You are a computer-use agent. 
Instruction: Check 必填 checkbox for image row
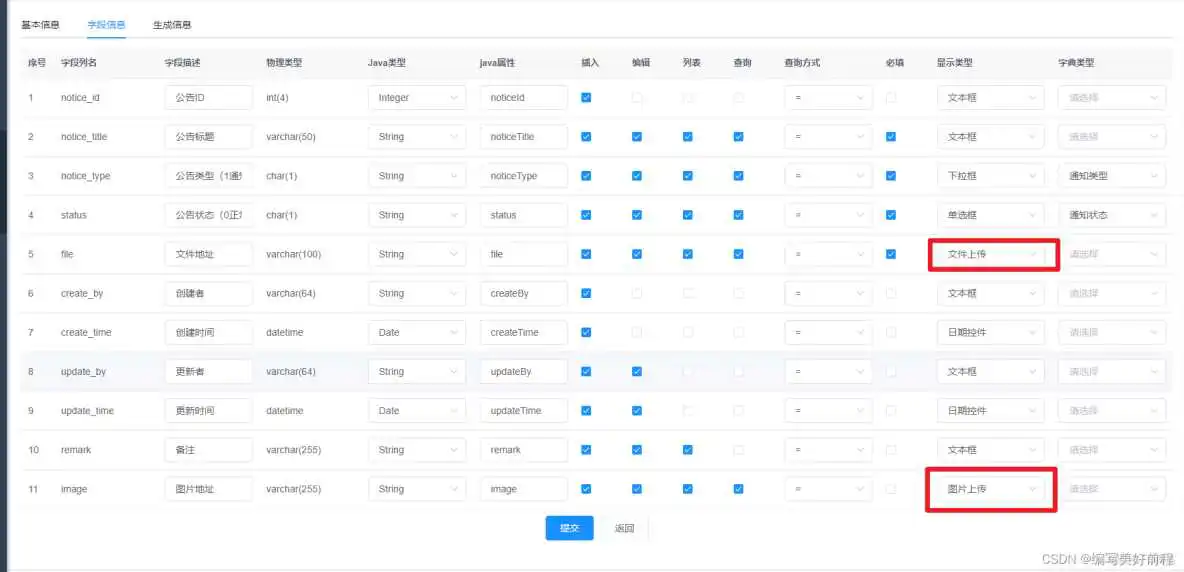[891, 489]
